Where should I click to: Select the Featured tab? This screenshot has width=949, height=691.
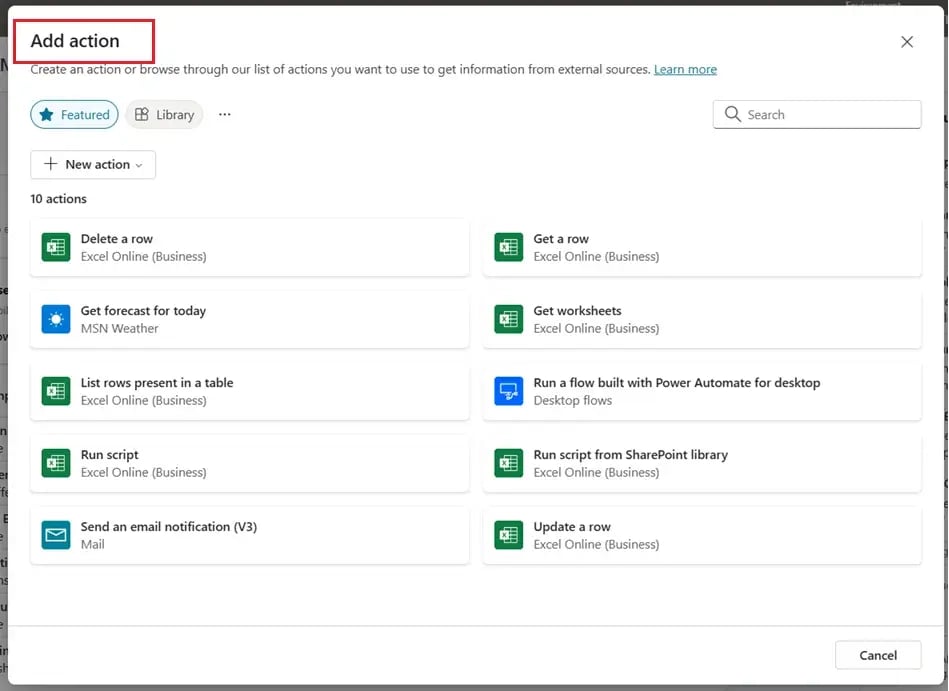(x=74, y=114)
